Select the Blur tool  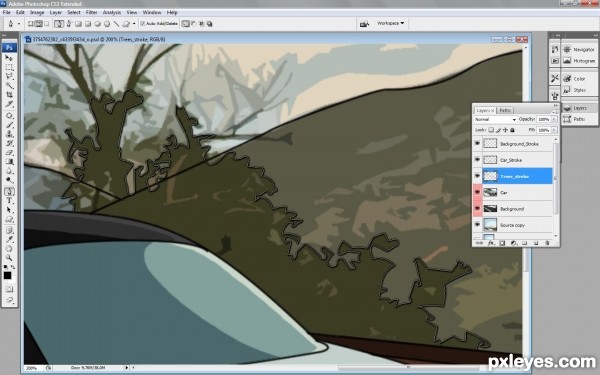[x=9, y=171]
